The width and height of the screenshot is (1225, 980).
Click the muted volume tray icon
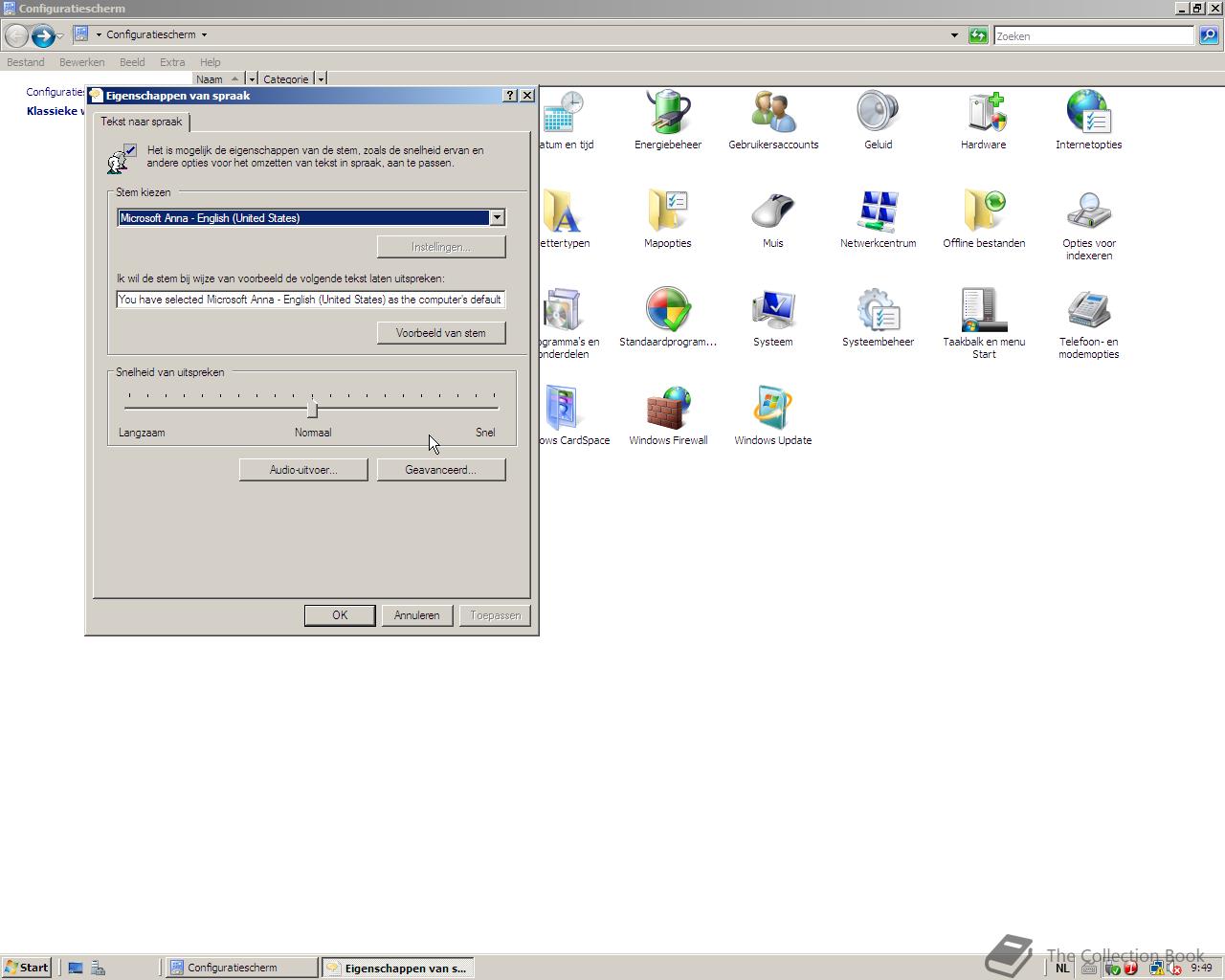[1174, 968]
